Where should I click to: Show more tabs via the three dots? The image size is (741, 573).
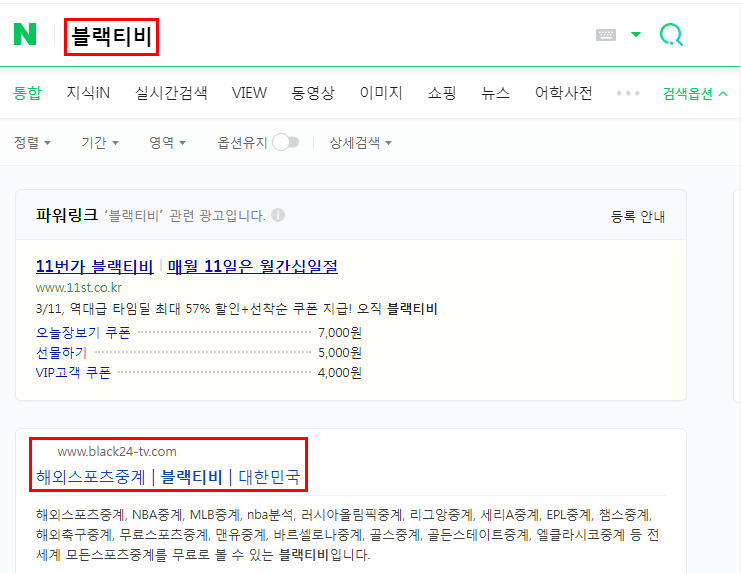click(628, 93)
